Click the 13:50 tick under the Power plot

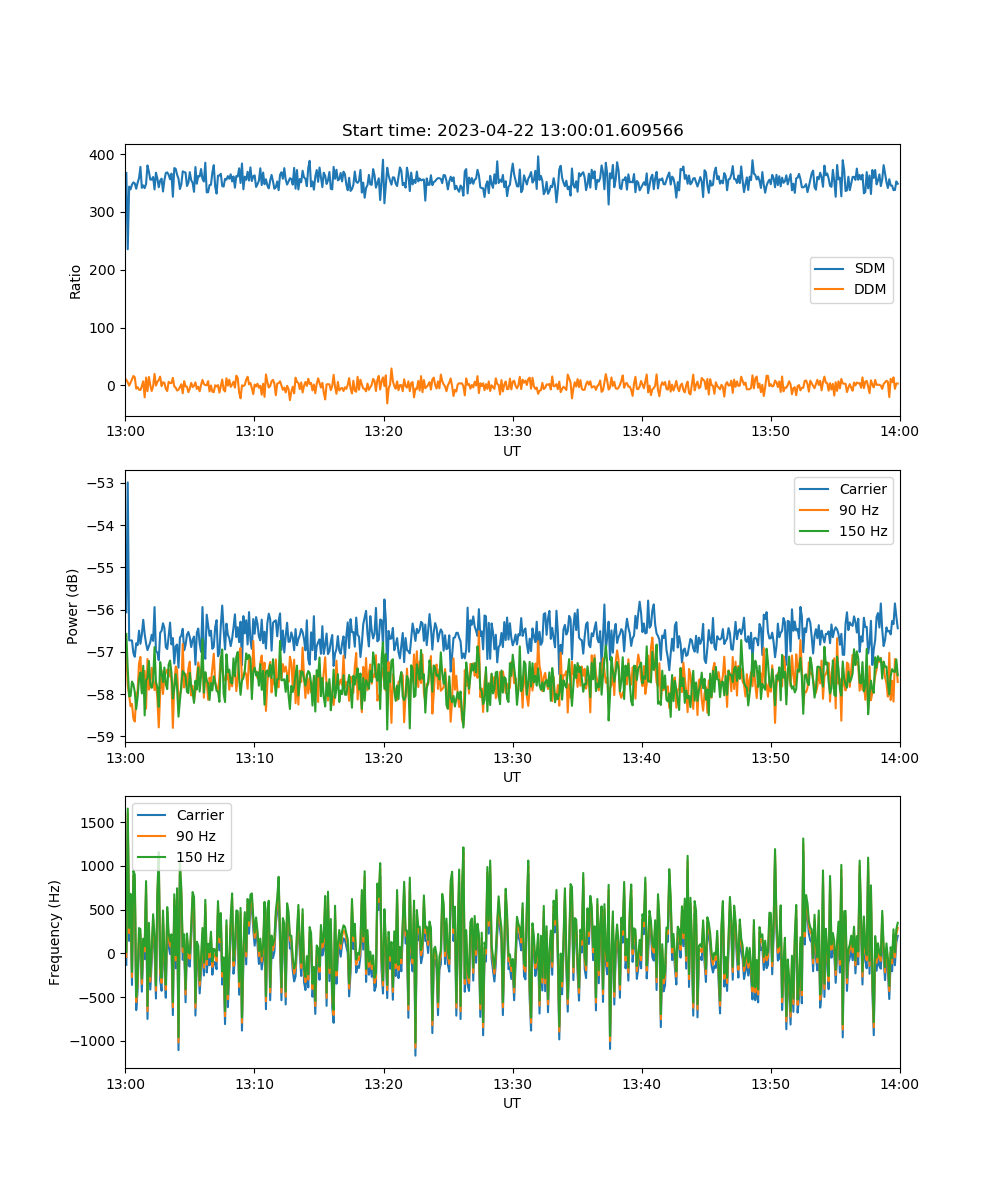(770, 757)
